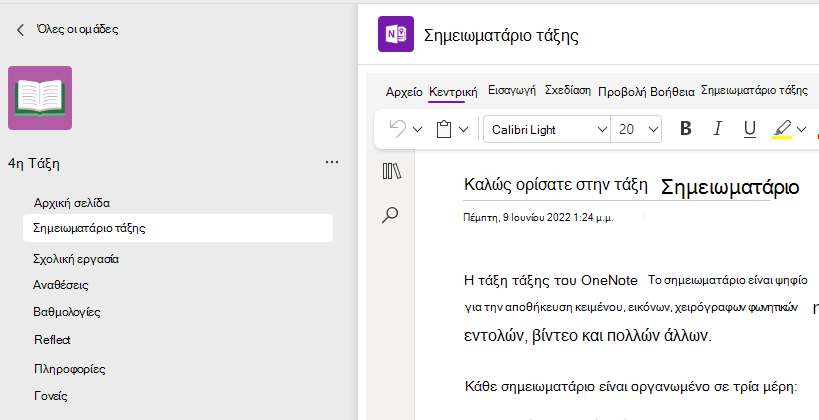Click text εντολών, βίντεο και πολλών άλλων
The height and width of the screenshot is (420, 819).
(x=588, y=335)
